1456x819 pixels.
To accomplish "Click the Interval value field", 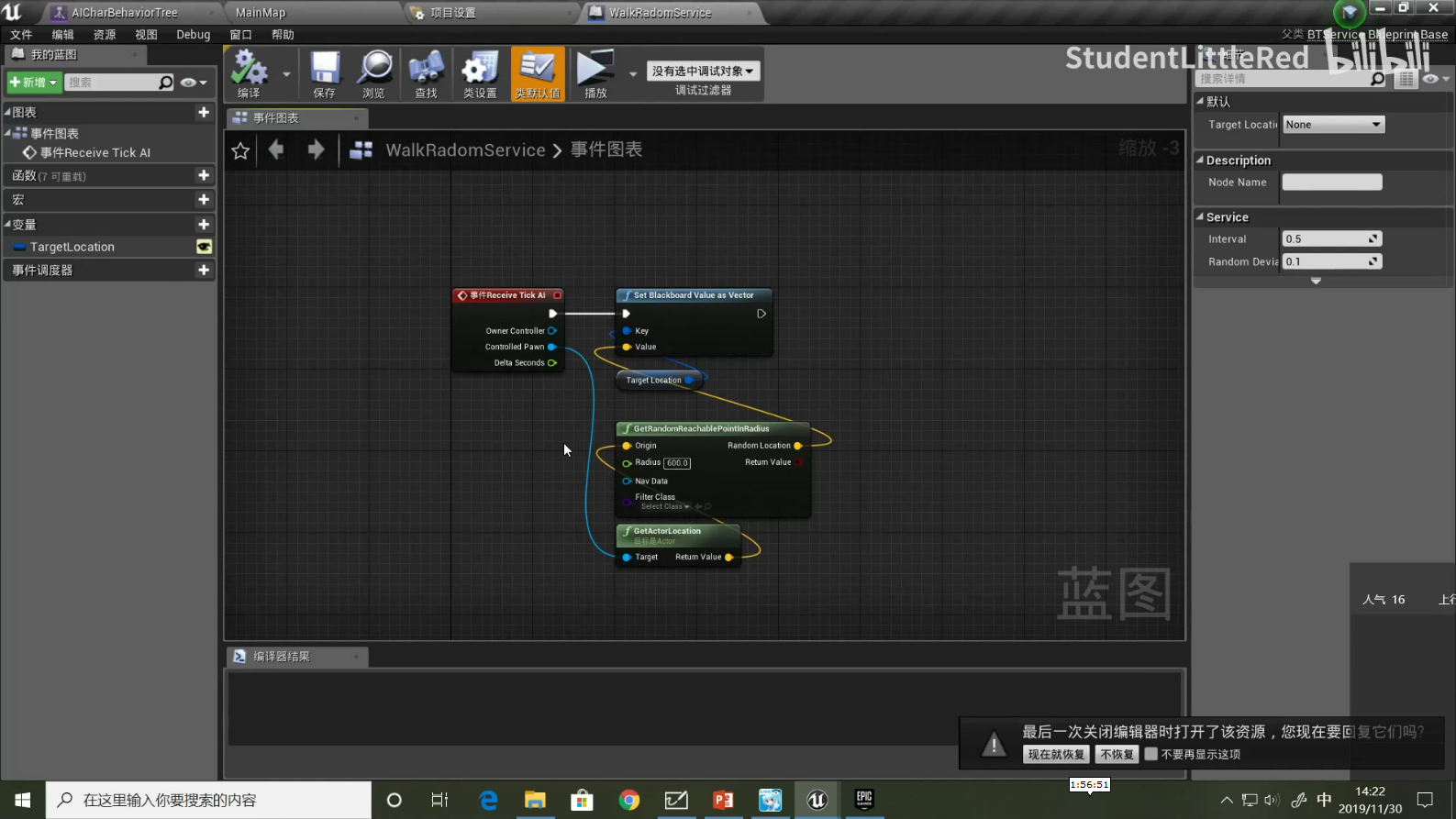I will tap(1332, 239).
